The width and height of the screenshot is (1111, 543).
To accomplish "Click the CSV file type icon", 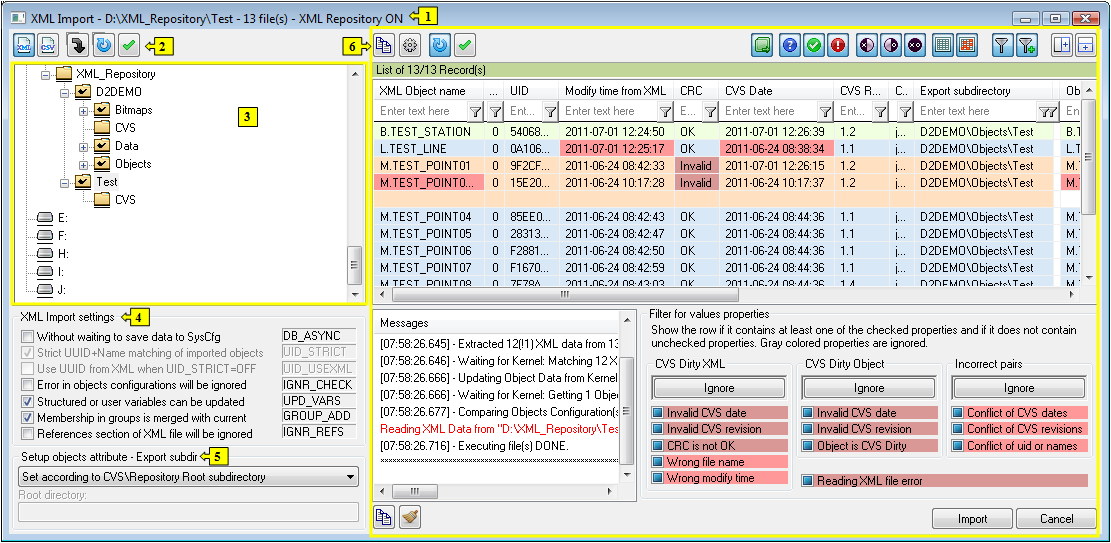I will [47, 45].
